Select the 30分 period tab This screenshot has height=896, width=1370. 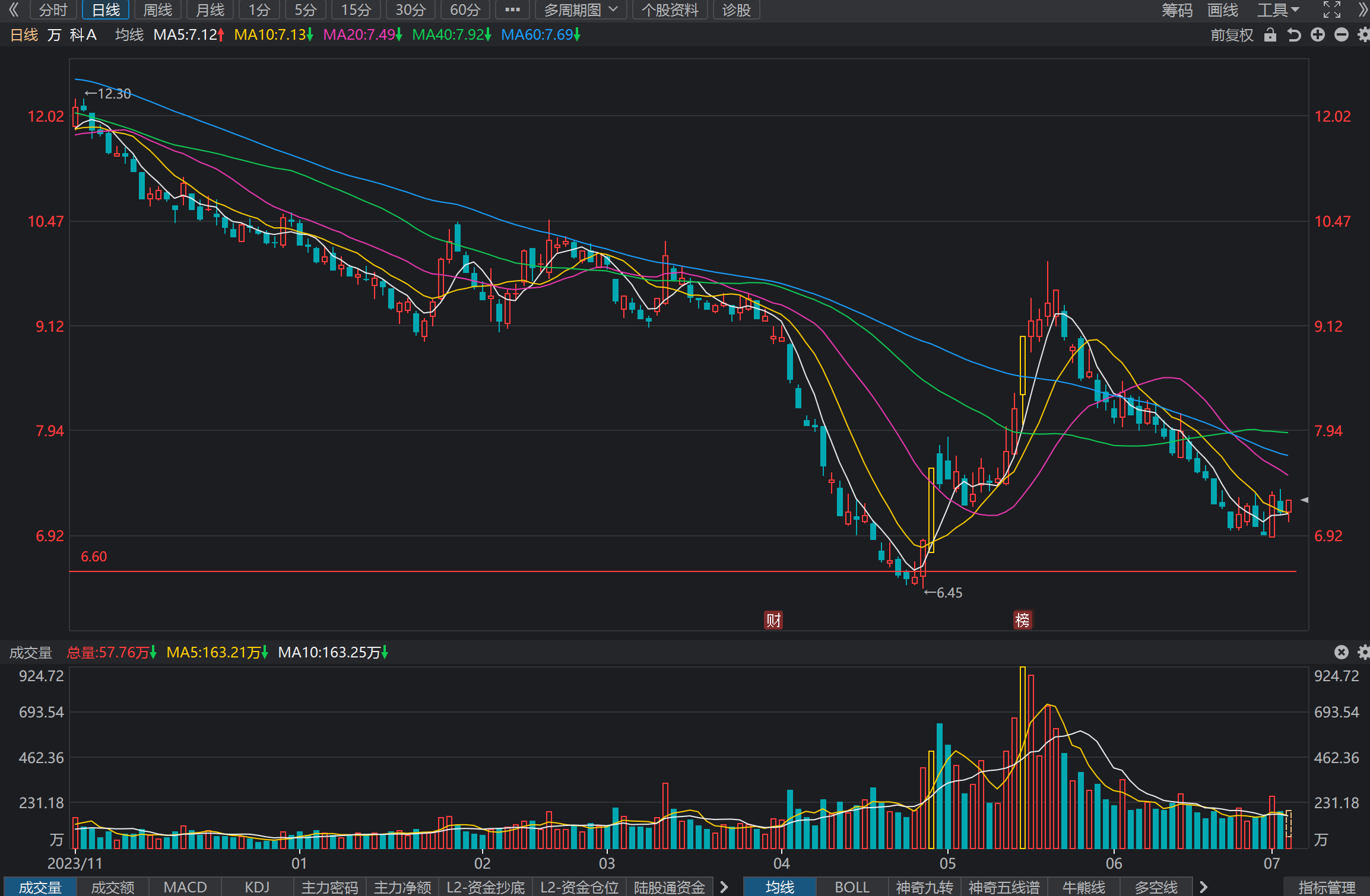(411, 9)
